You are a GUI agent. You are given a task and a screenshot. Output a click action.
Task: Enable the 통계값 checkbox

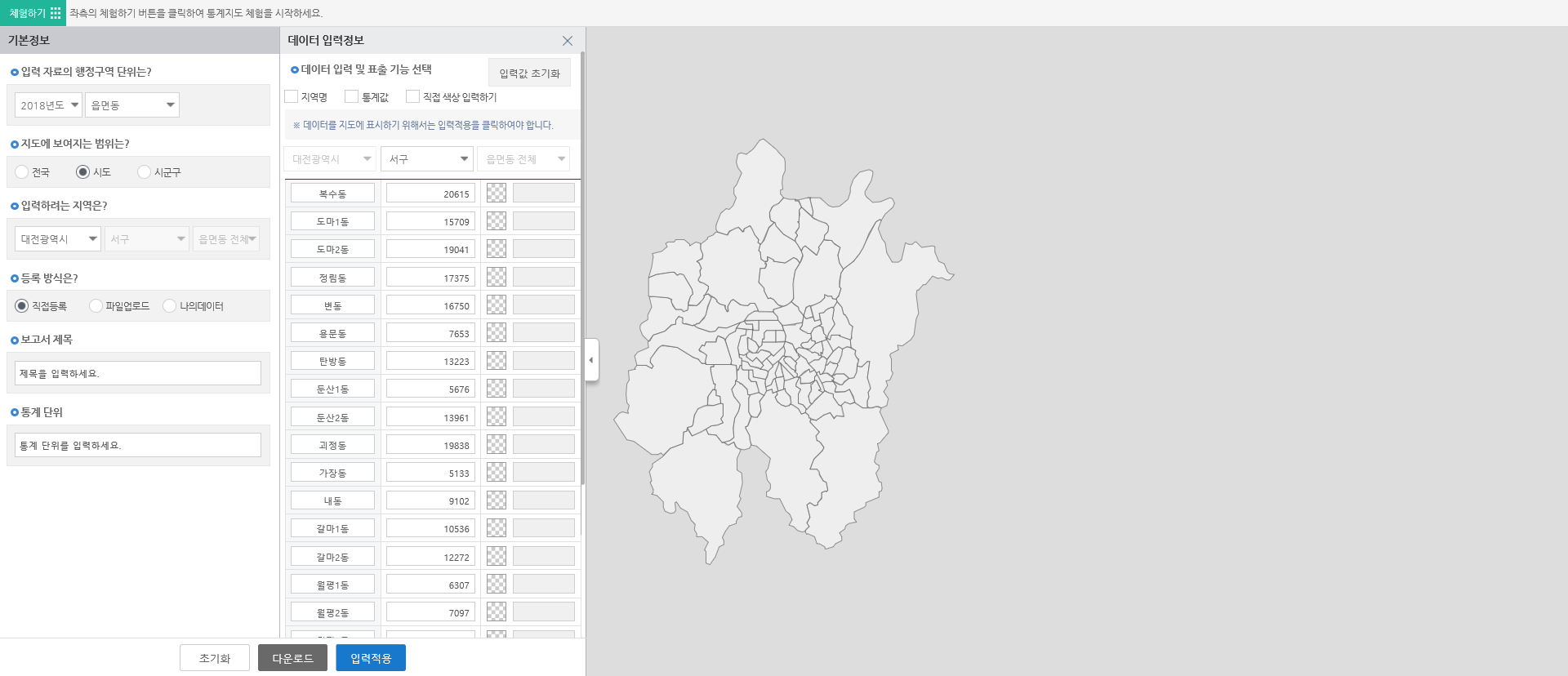[x=352, y=97]
